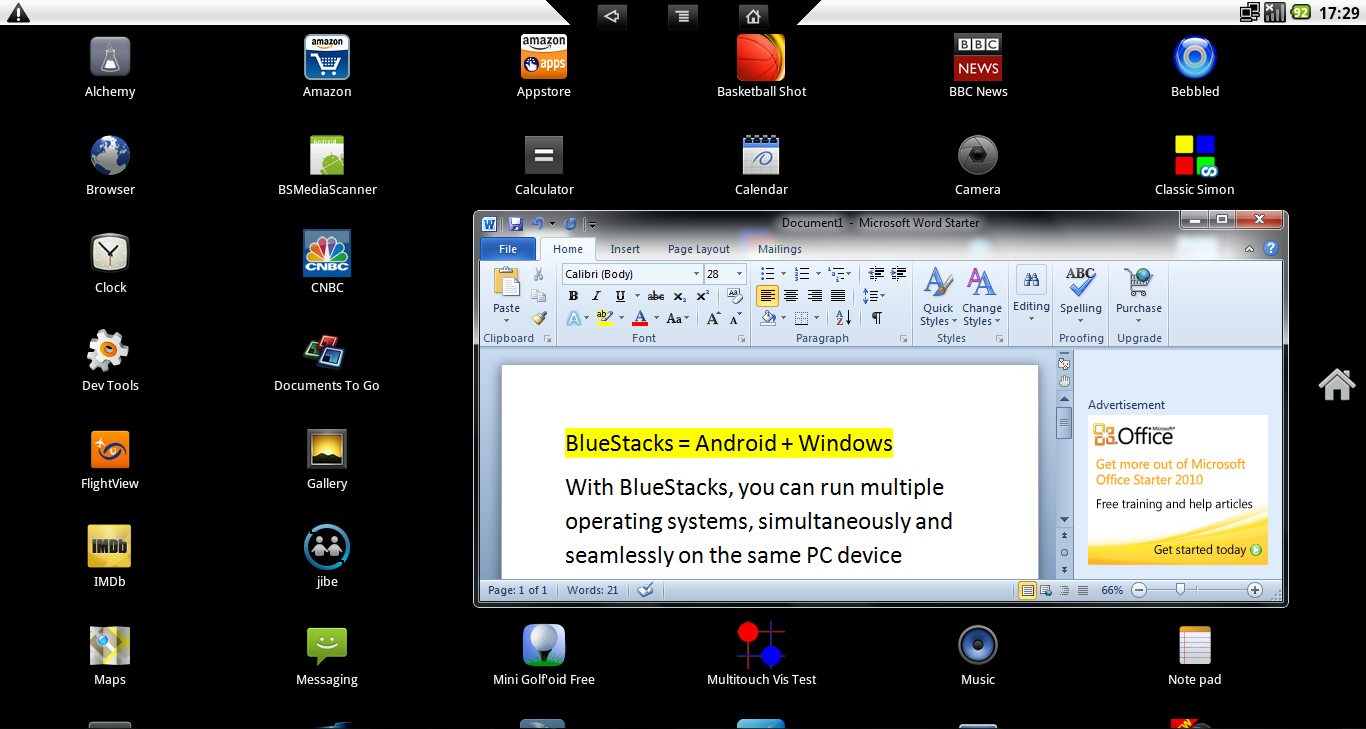This screenshot has width=1366, height=729.
Task: Center the paragraph text
Action: 791,296
